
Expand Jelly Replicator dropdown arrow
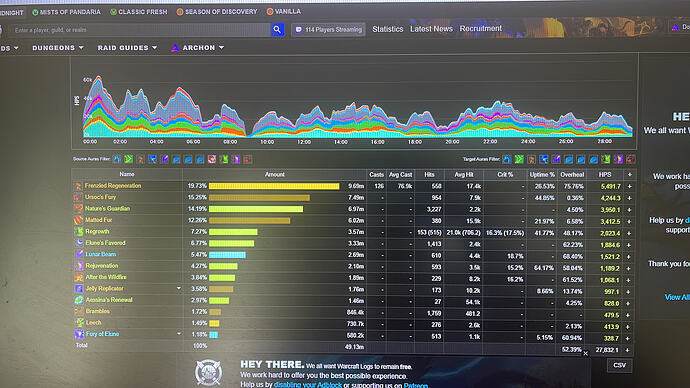(179, 288)
